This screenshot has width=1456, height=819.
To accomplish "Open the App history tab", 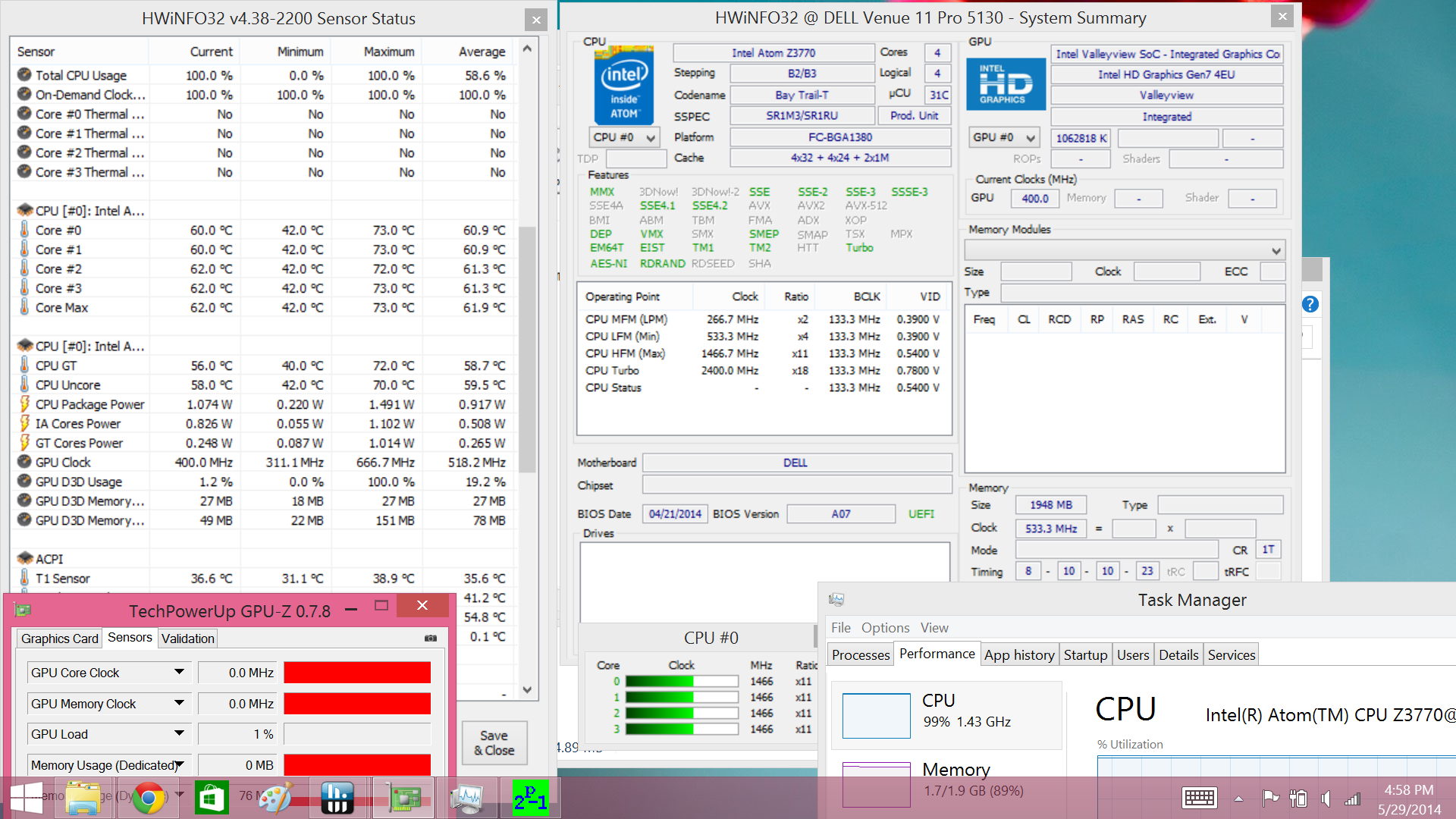I will click(x=1019, y=654).
